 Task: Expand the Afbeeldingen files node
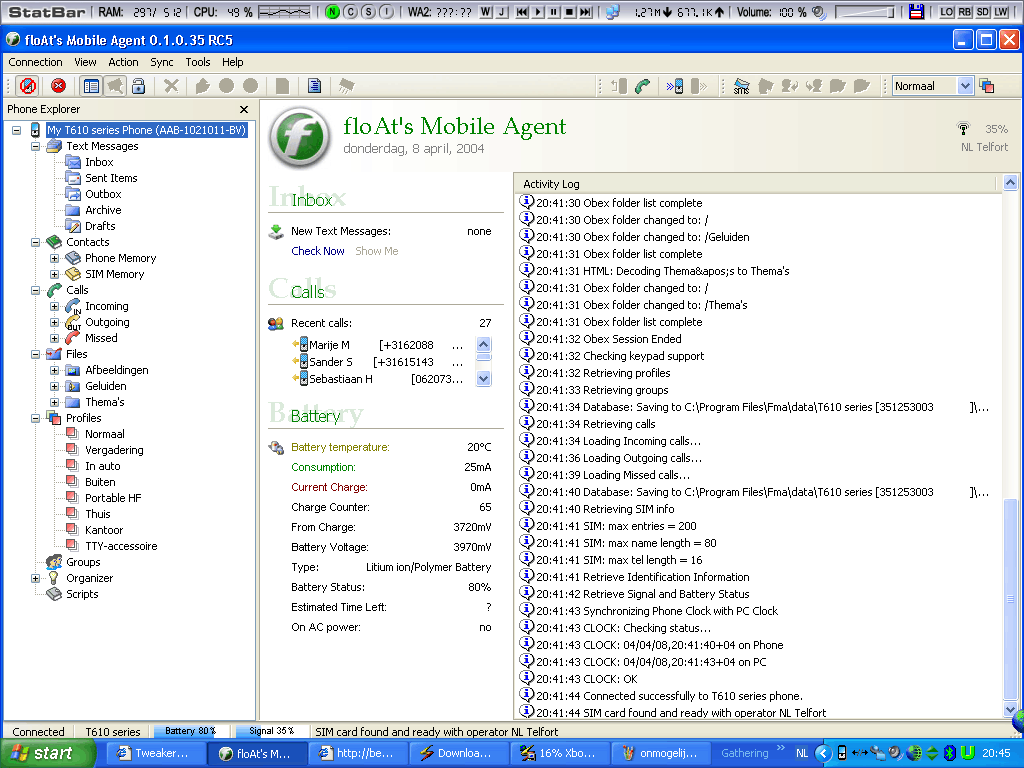[55, 370]
